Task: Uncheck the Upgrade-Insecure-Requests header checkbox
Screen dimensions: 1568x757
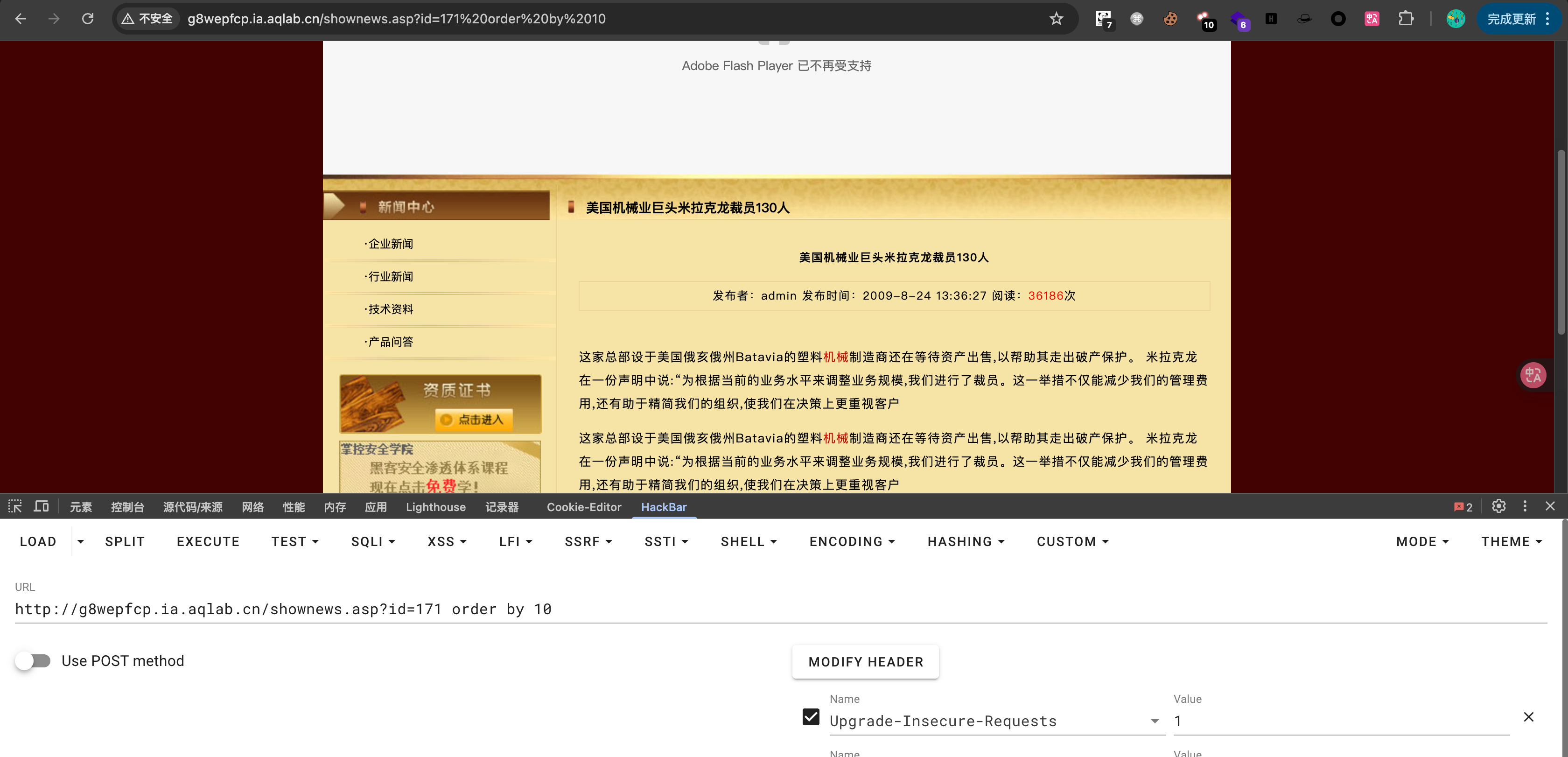Action: click(x=811, y=717)
